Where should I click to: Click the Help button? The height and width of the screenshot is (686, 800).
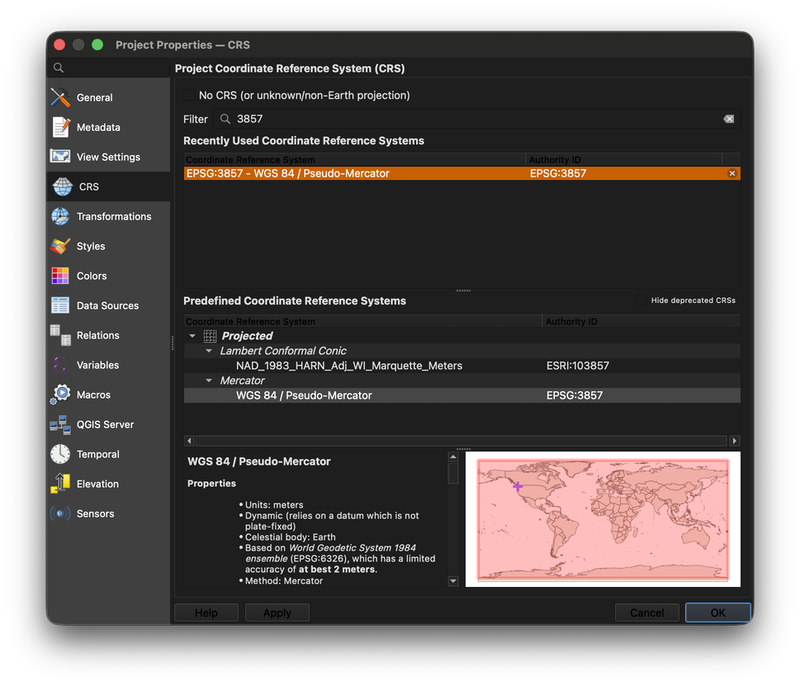pos(206,613)
